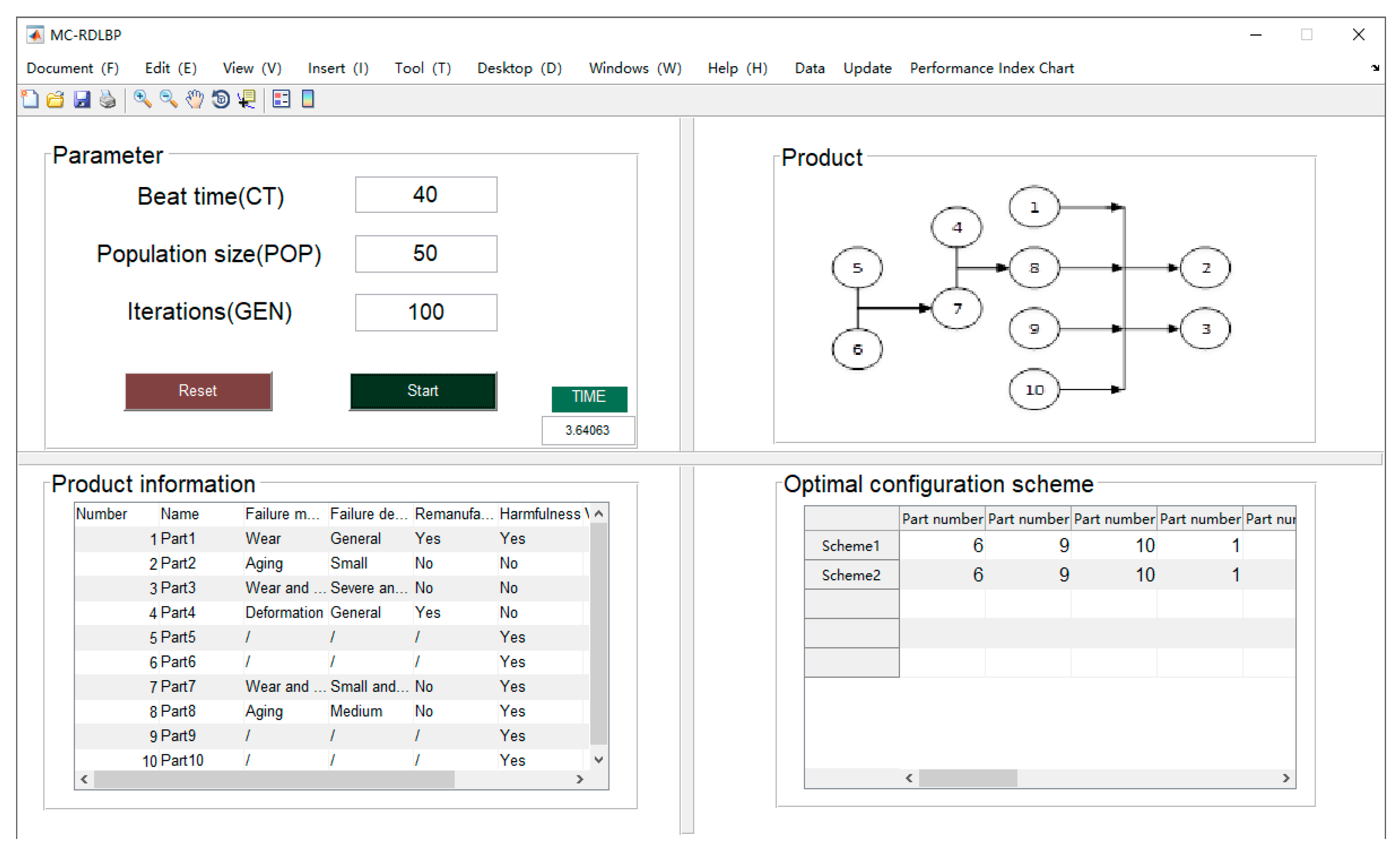Open the Desktop (D) menu
The image size is (1400, 853).
[519, 68]
